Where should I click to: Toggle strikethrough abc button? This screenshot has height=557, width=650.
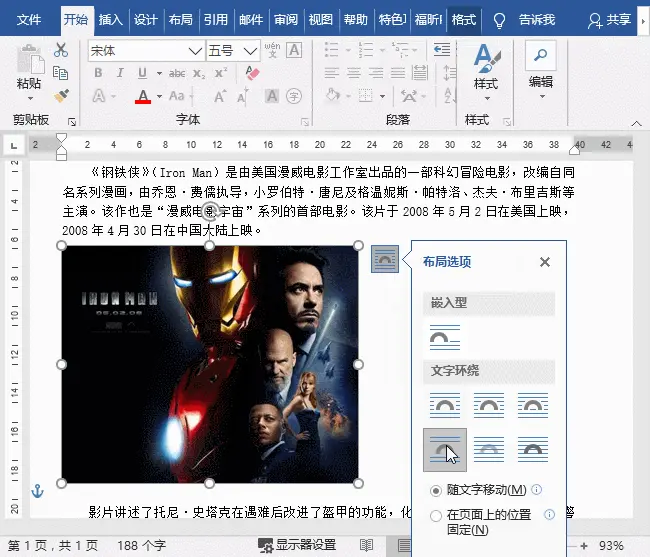(x=177, y=74)
